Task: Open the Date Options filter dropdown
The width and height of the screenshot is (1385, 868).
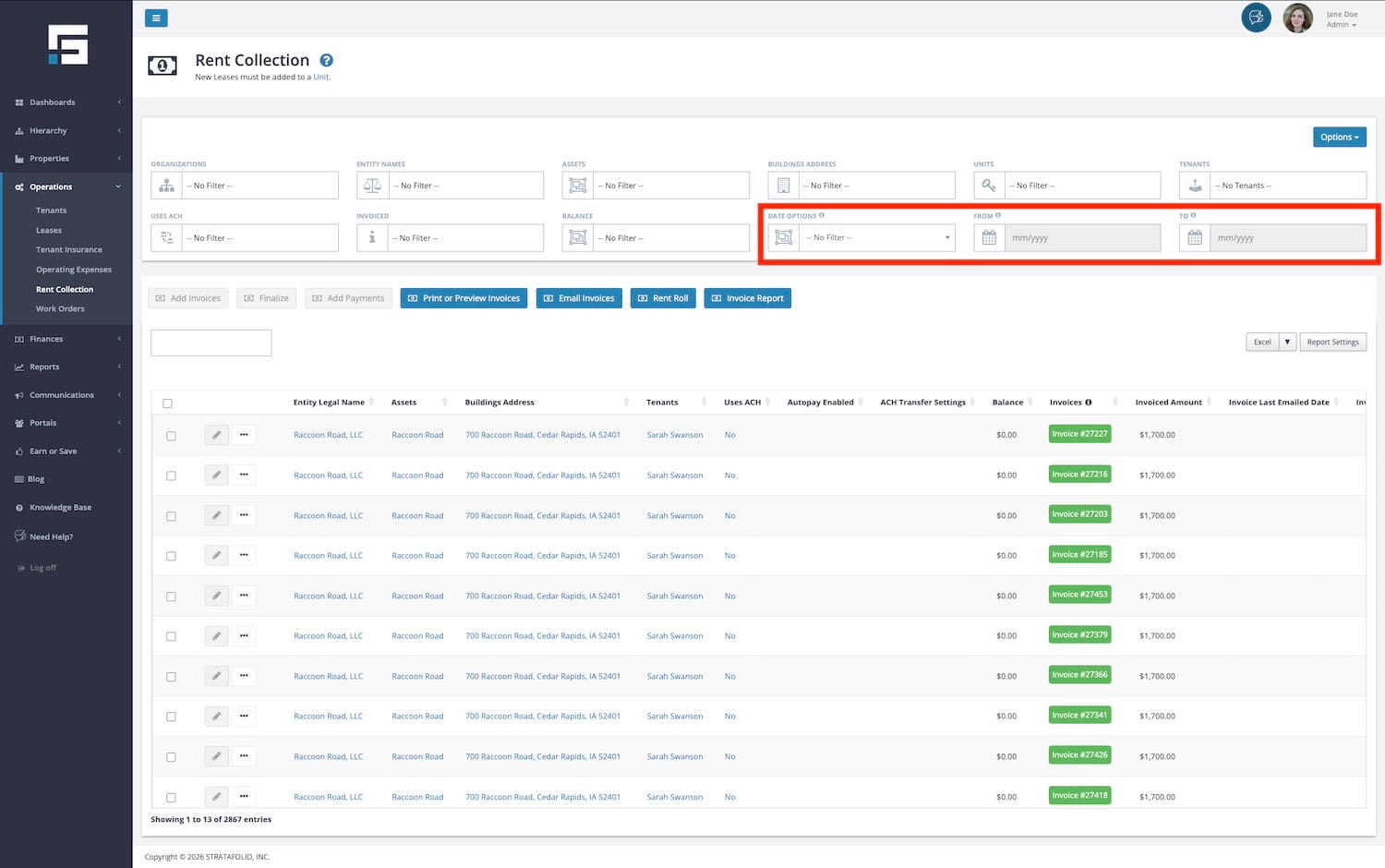Action: [x=877, y=238]
